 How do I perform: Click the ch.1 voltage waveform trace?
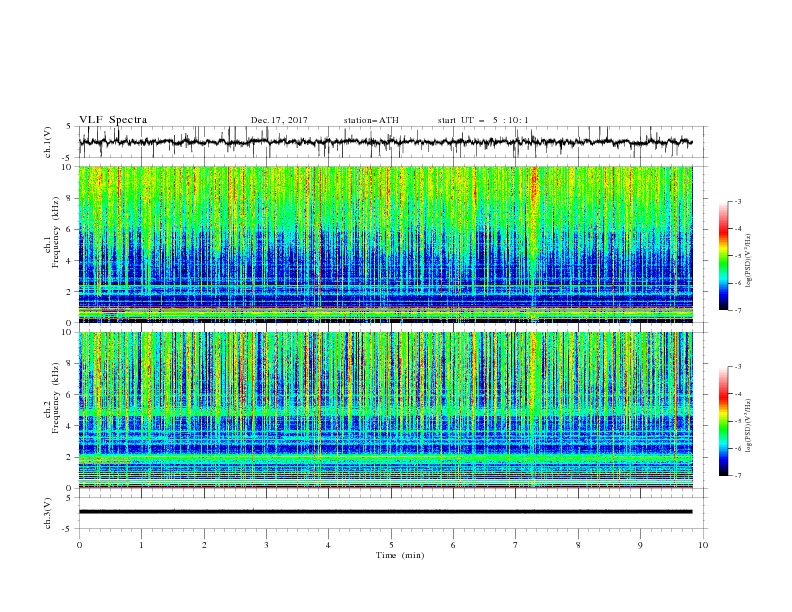[x=385, y=142]
